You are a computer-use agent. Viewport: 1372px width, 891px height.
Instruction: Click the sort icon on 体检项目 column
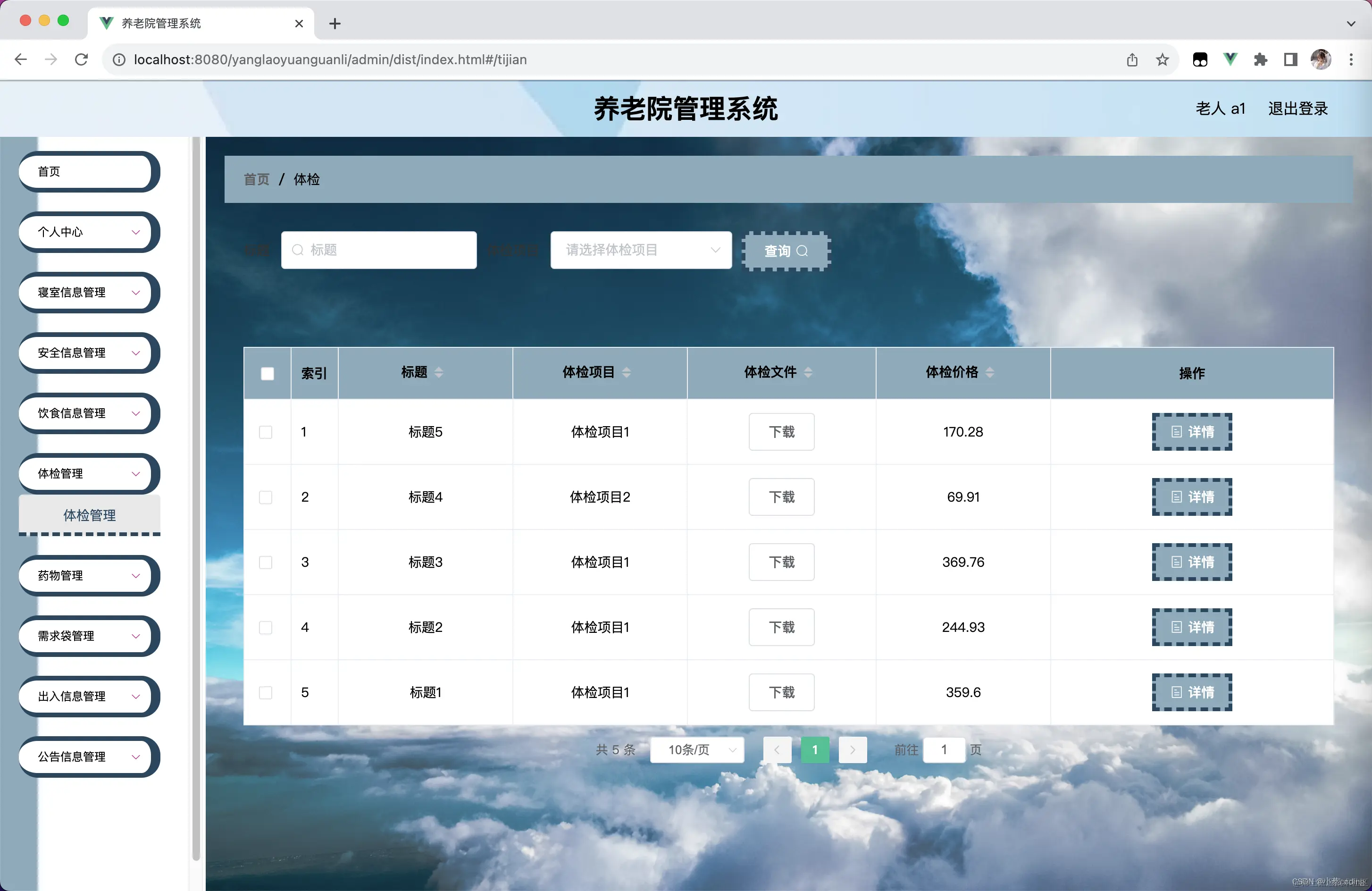coord(628,372)
